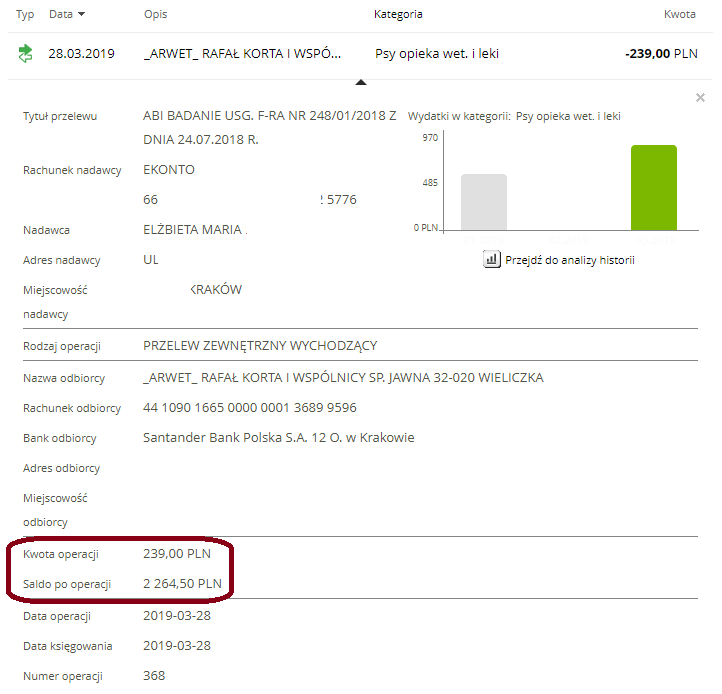Click the description '_ARWET_ RAFAŁ KORTA I WSPÓ...'

242,54
